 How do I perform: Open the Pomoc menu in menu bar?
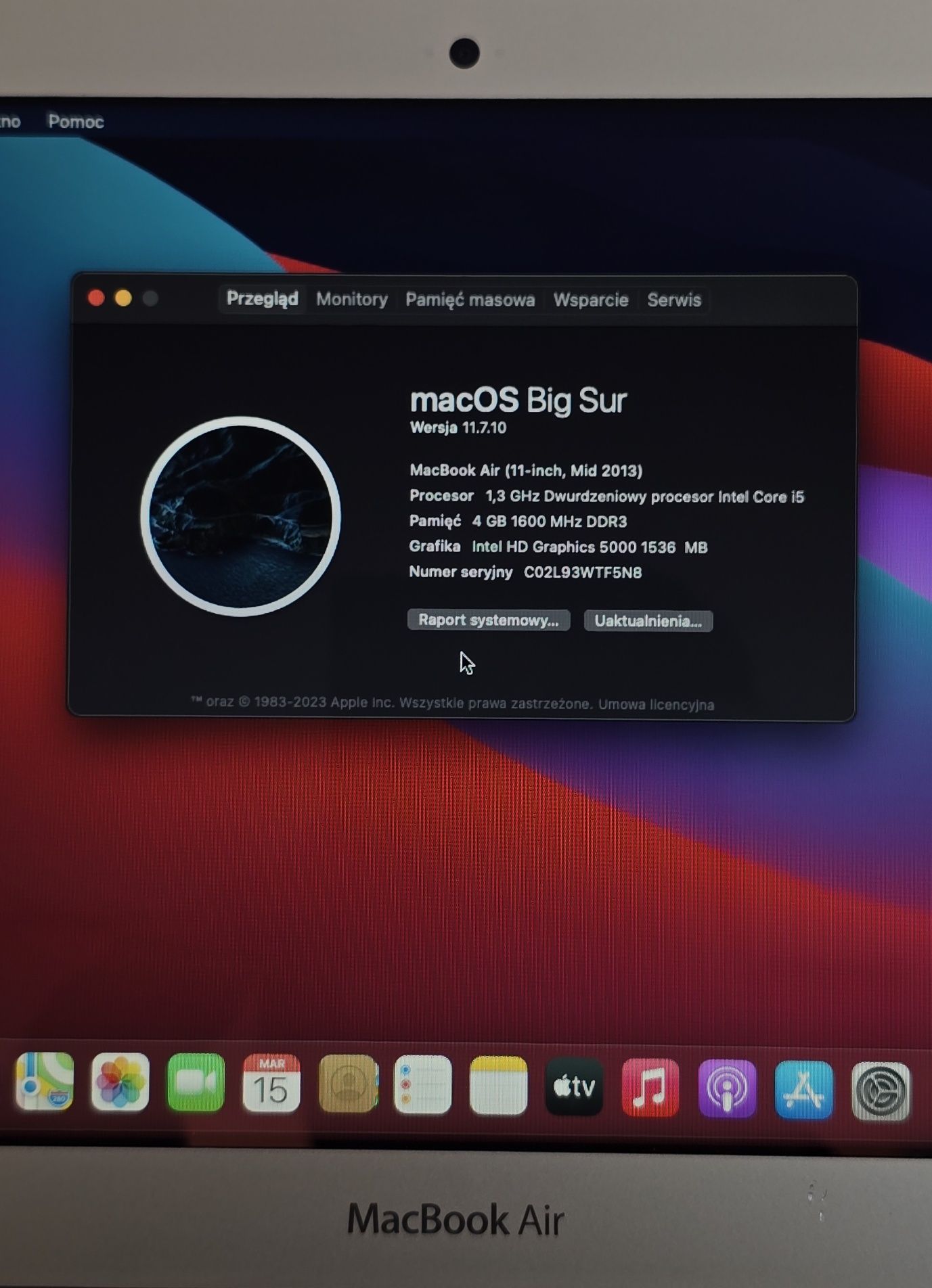(76, 121)
